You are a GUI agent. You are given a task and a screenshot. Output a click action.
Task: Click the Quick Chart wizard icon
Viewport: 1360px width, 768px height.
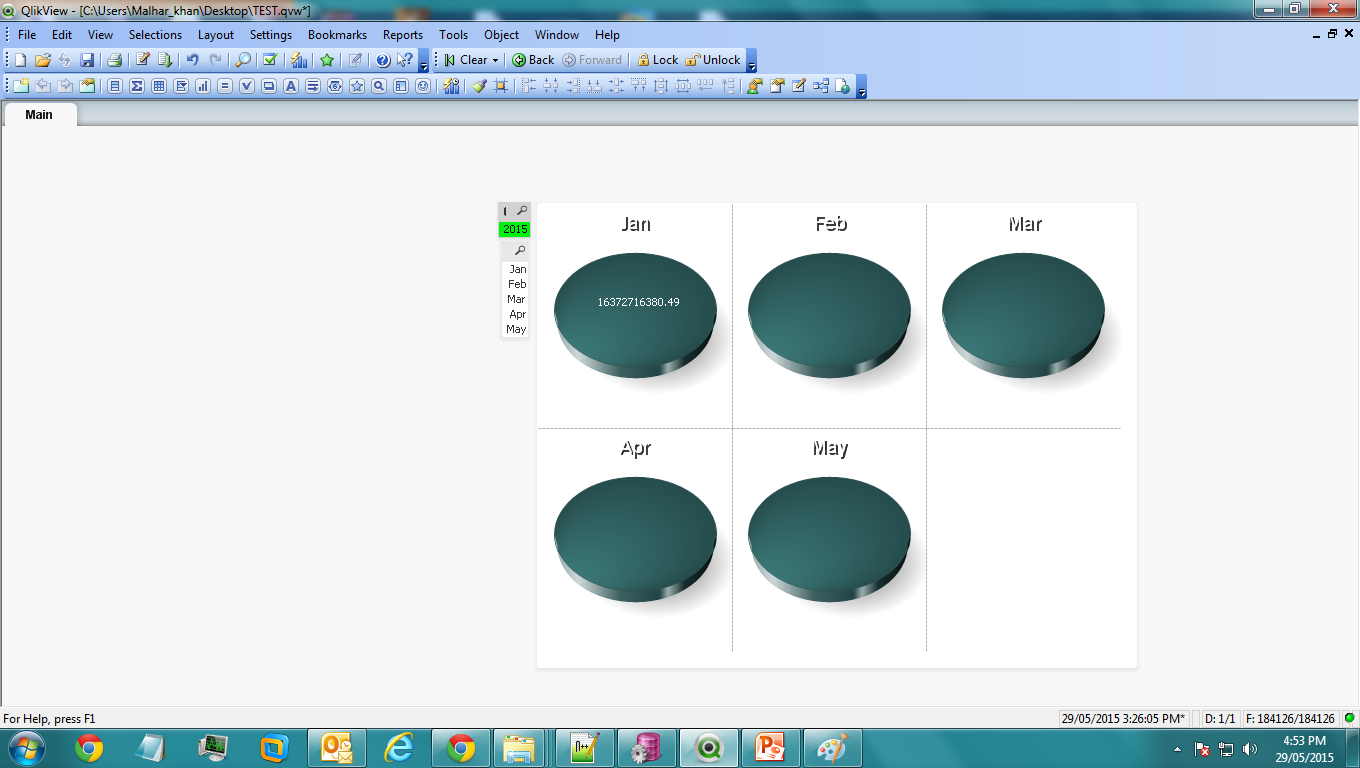299,60
